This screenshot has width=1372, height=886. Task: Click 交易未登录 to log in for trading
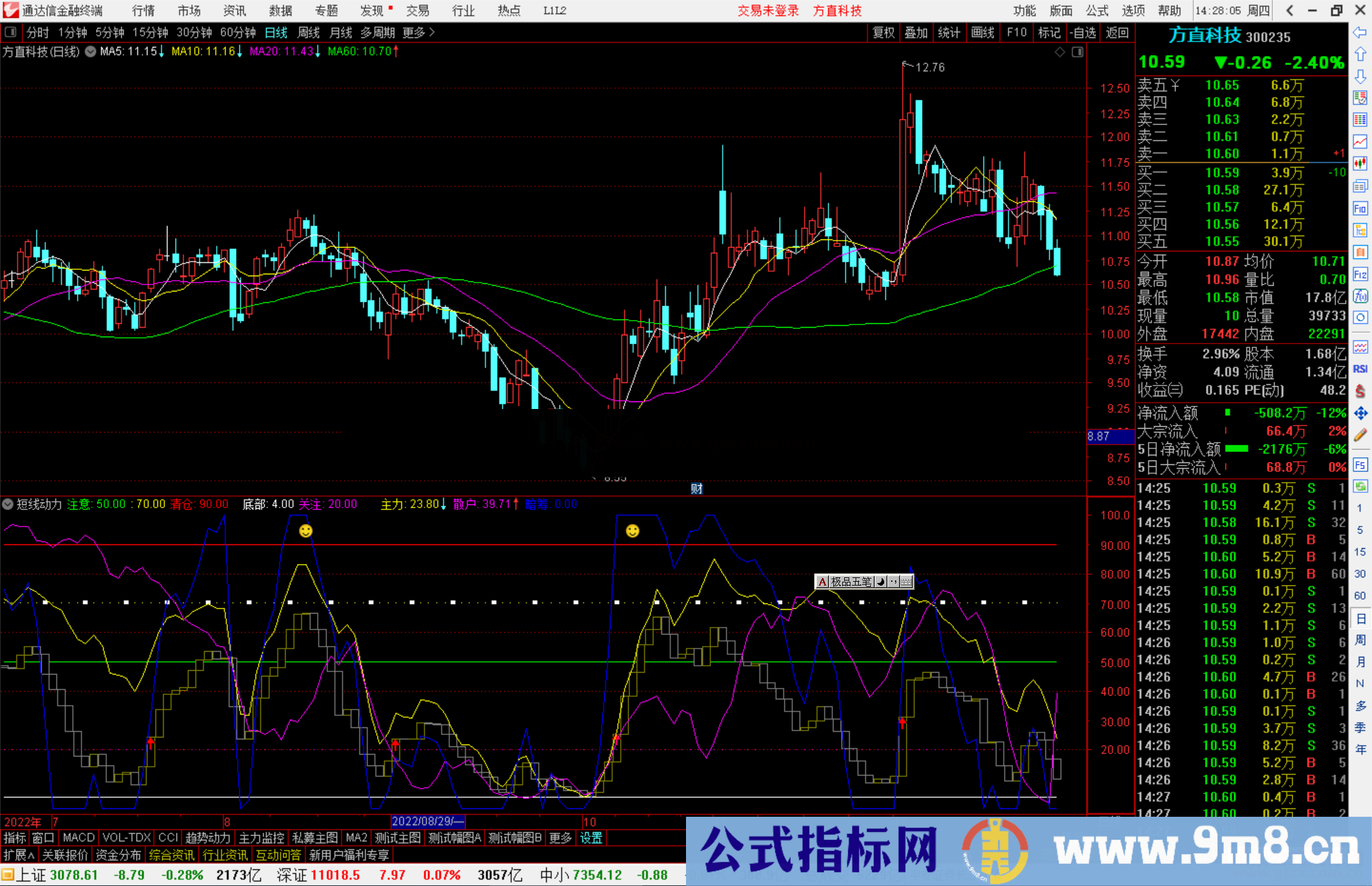(768, 10)
